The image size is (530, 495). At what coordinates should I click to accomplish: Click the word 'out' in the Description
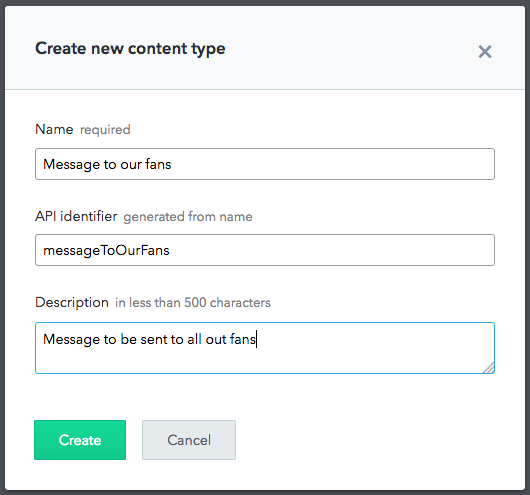(x=216, y=339)
